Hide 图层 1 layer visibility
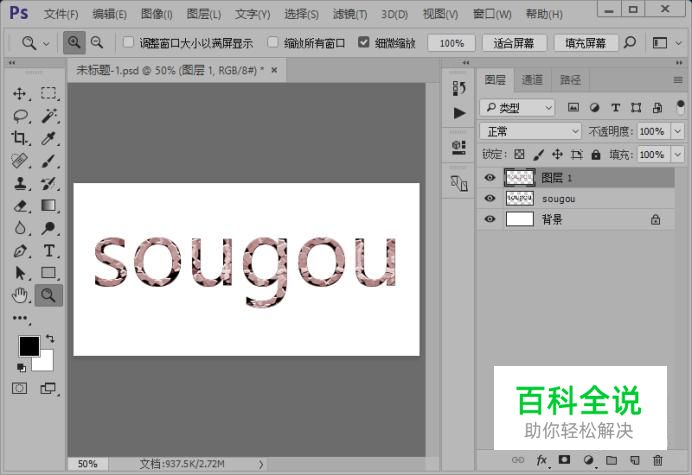This screenshot has width=692, height=475. coord(489,178)
